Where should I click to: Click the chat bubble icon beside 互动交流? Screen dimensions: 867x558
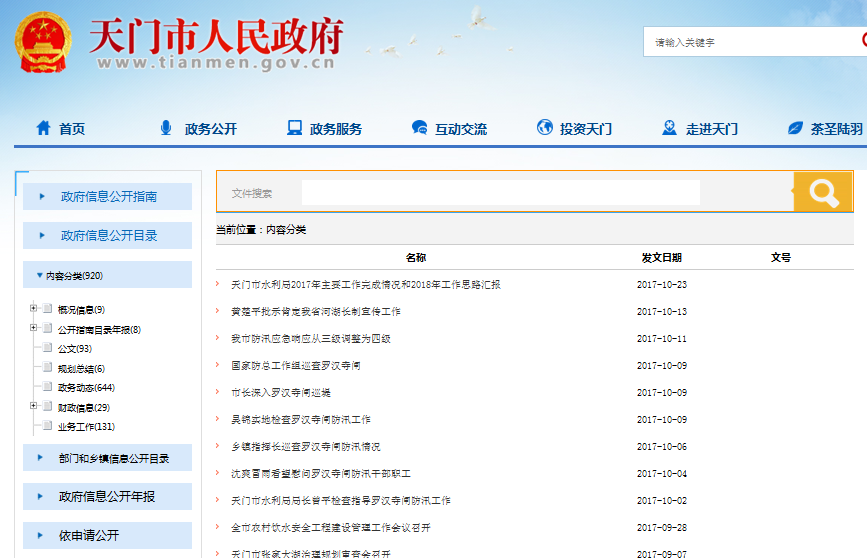coord(420,128)
